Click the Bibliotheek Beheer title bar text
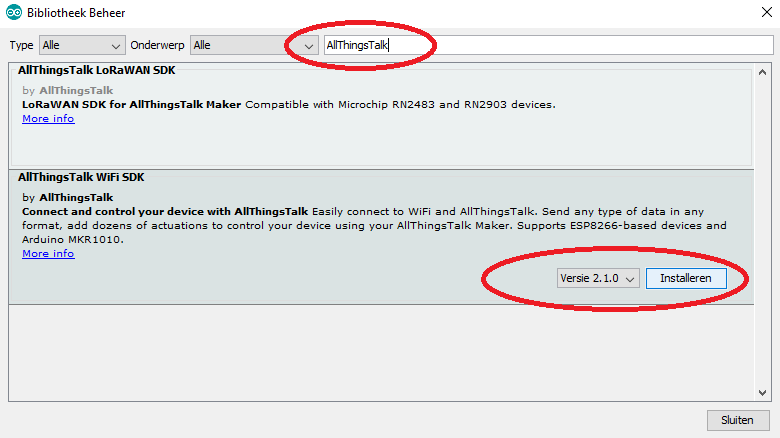 75,12
